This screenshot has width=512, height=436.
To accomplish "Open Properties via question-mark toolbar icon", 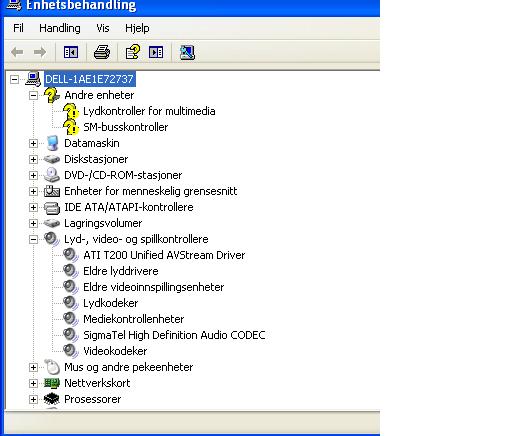I will pos(132,52).
